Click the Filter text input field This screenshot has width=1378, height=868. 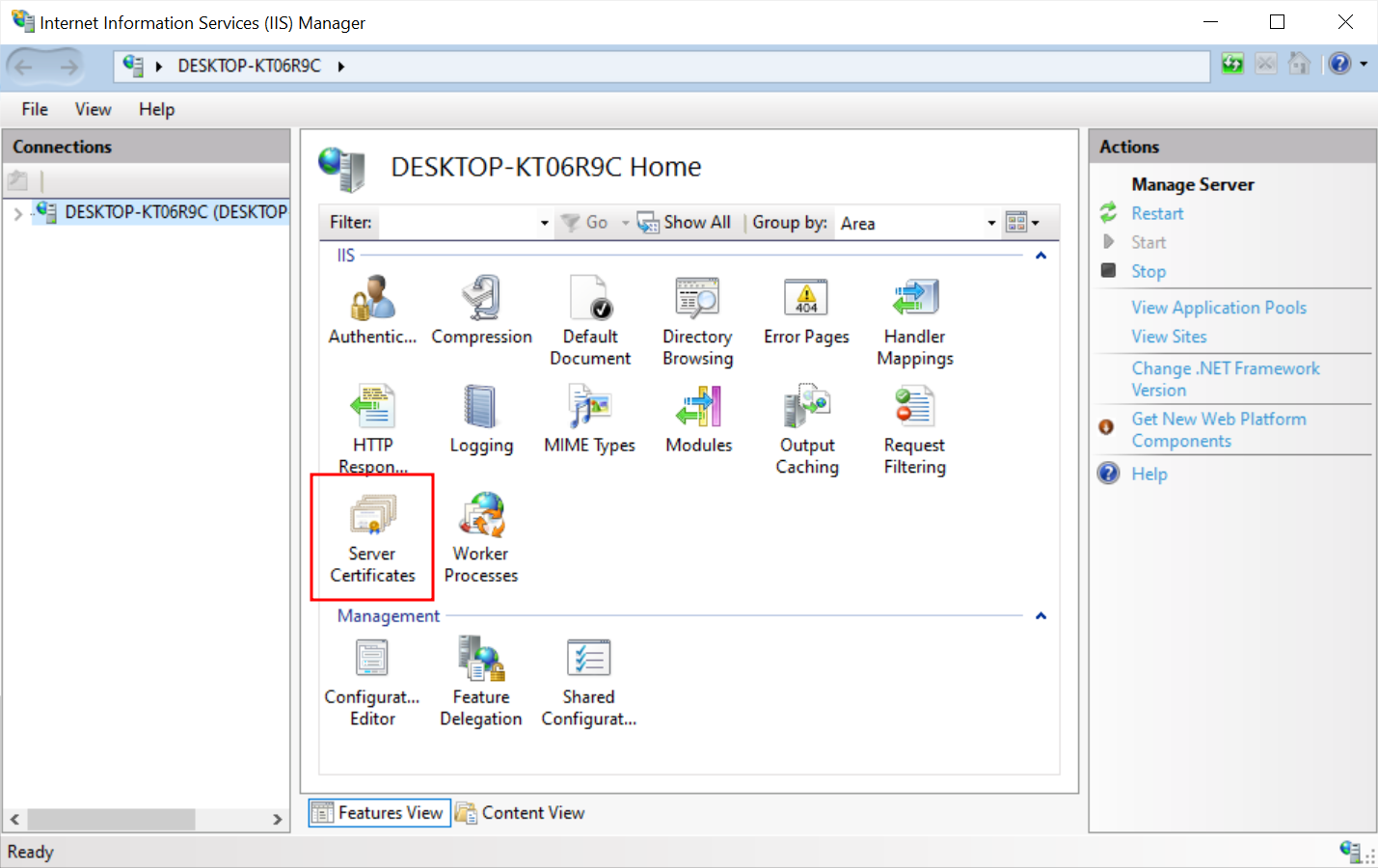[x=457, y=223]
